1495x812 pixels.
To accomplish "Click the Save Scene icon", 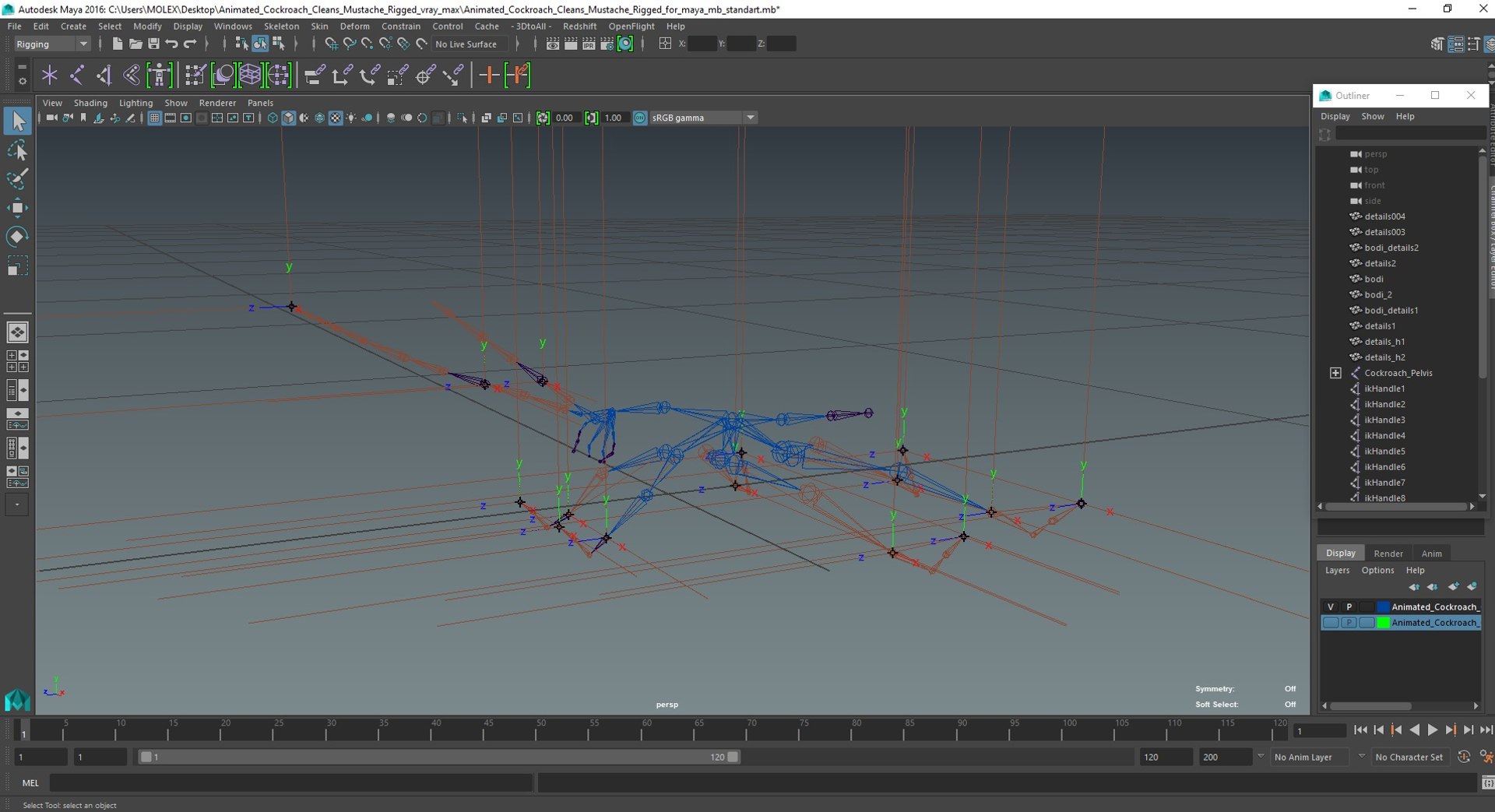I will tap(153, 44).
